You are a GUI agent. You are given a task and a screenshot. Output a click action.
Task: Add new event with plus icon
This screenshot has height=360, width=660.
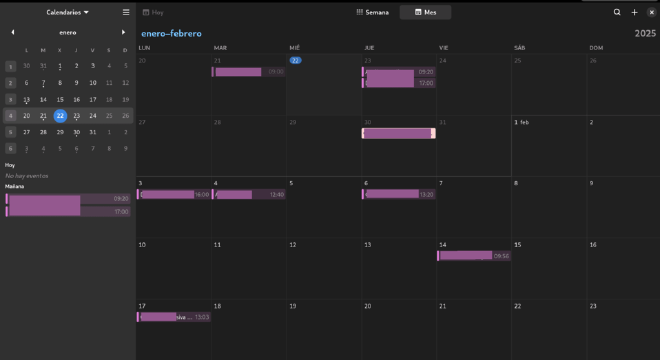click(634, 12)
